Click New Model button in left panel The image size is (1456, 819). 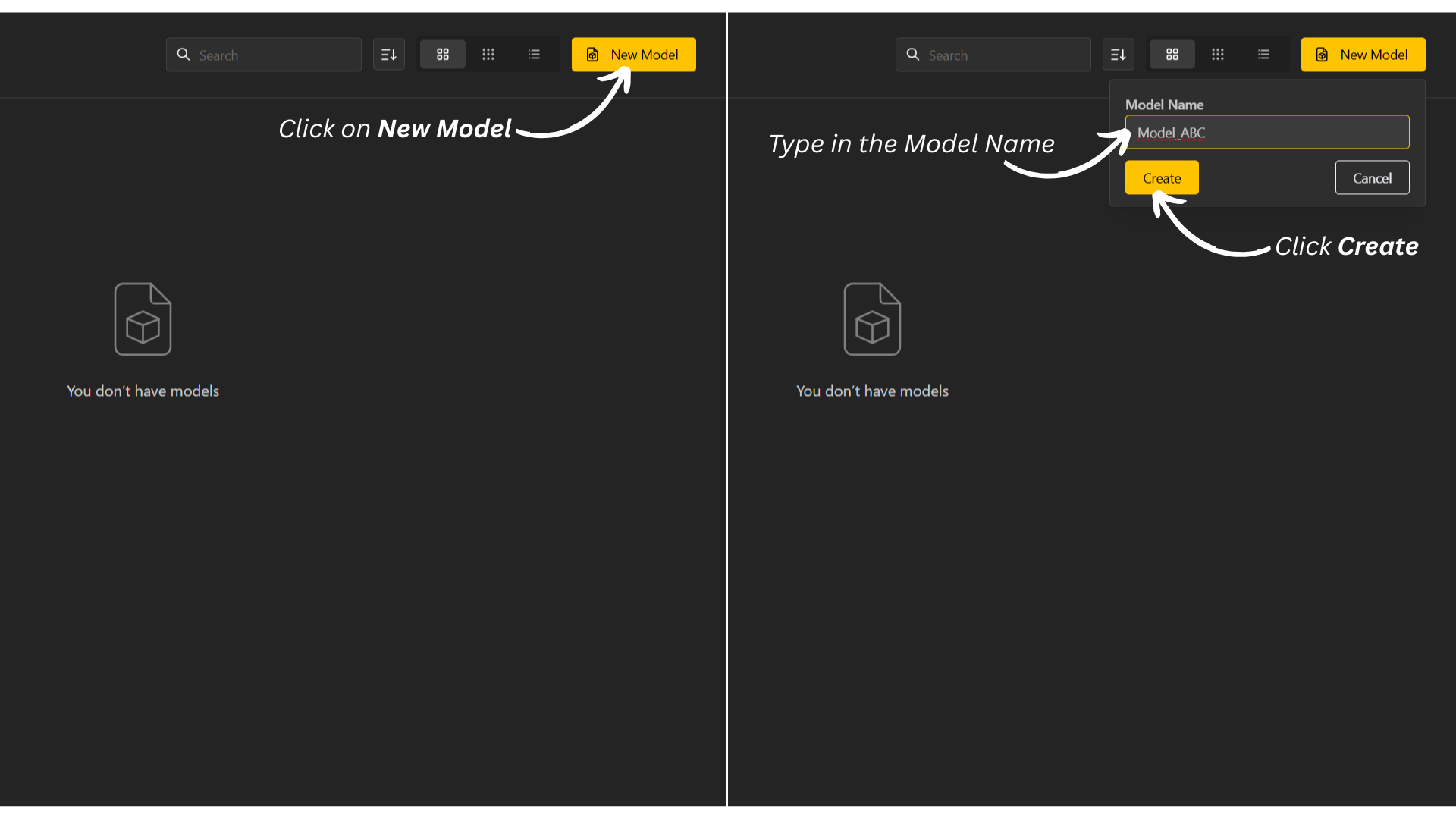(x=633, y=55)
